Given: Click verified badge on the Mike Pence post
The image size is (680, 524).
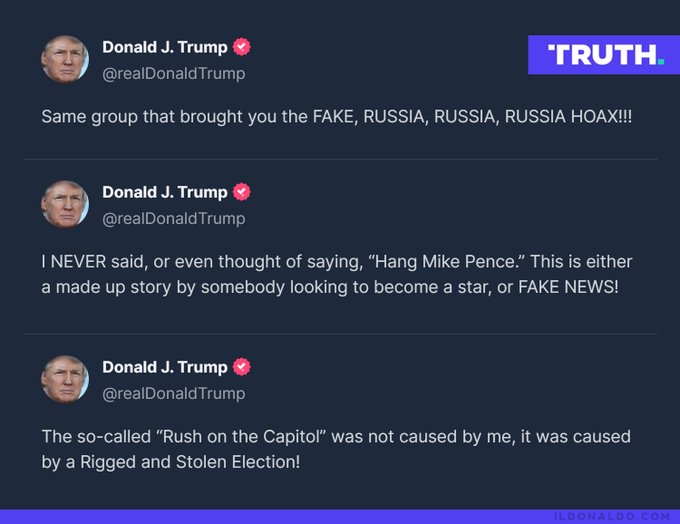Looking at the screenshot, I should coord(242,192).
